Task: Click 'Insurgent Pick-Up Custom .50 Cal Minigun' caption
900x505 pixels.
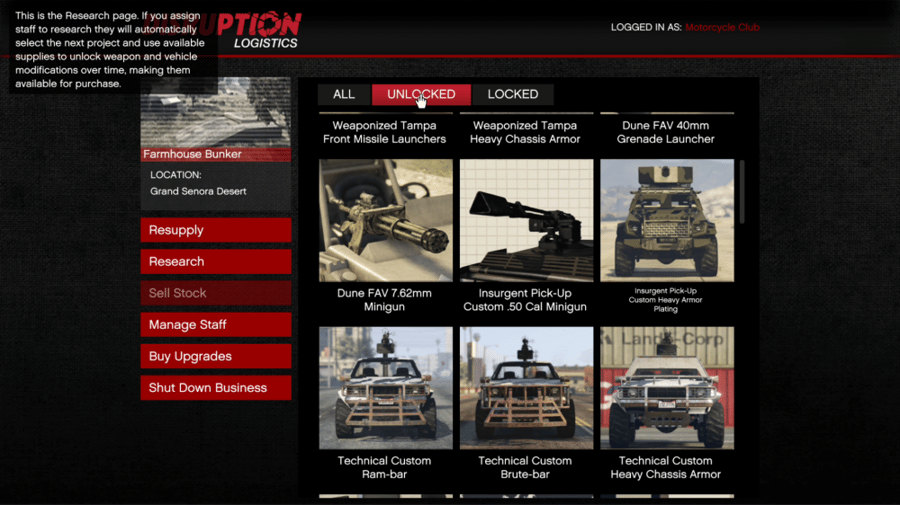Action: click(525, 300)
